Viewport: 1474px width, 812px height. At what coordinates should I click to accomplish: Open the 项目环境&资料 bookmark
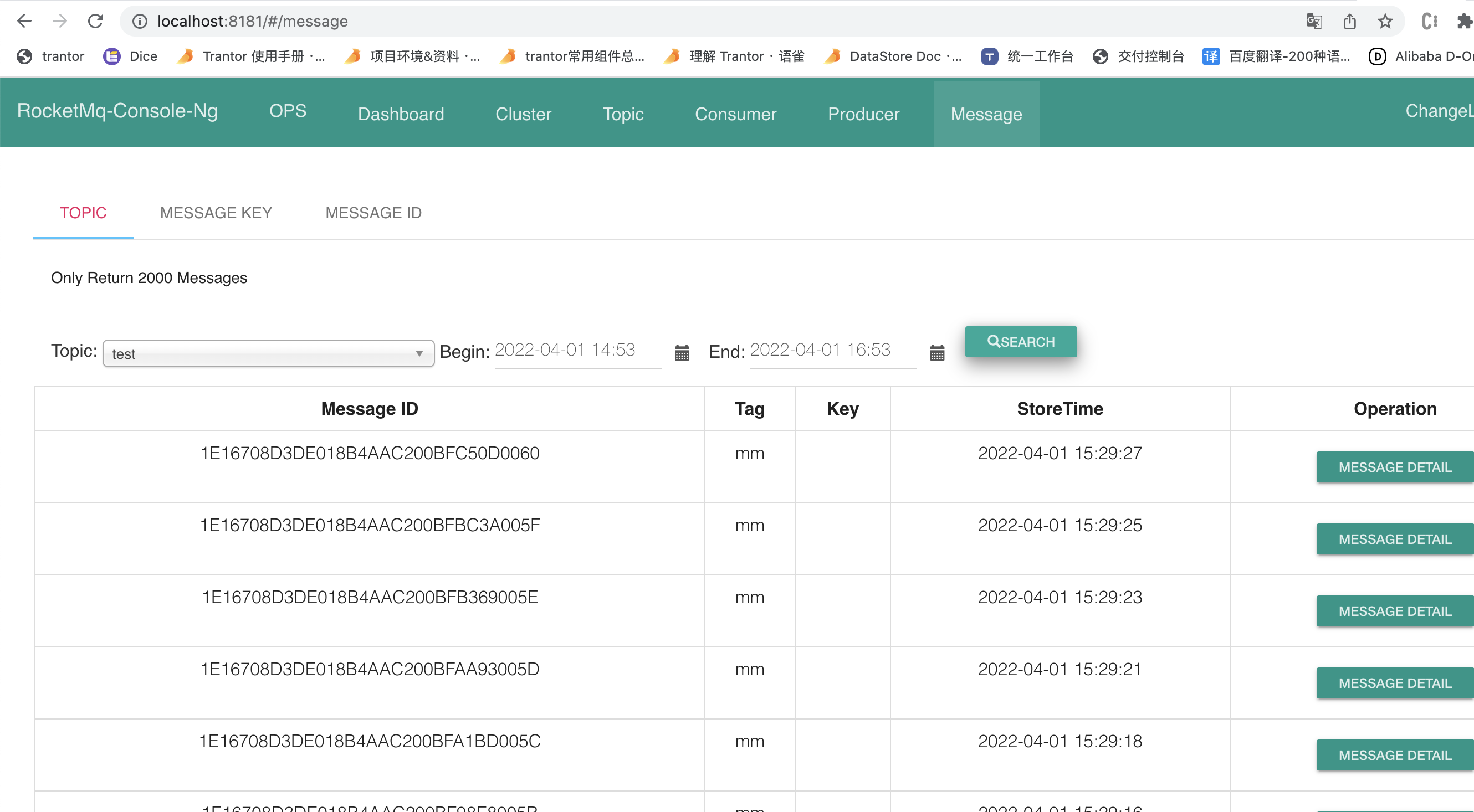(x=413, y=56)
